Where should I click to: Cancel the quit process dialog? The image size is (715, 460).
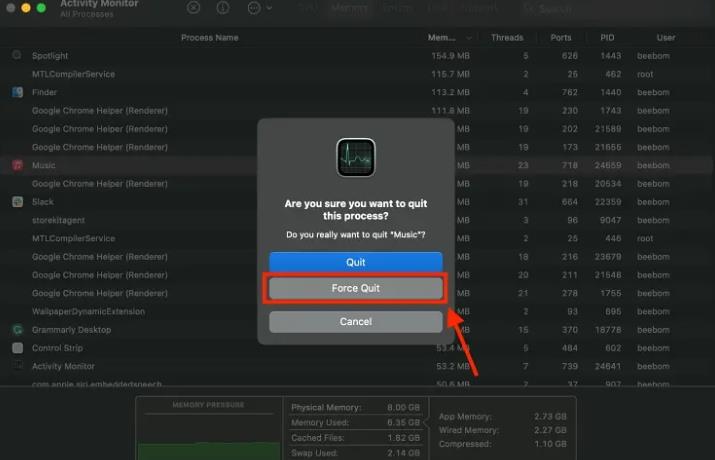(x=355, y=321)
